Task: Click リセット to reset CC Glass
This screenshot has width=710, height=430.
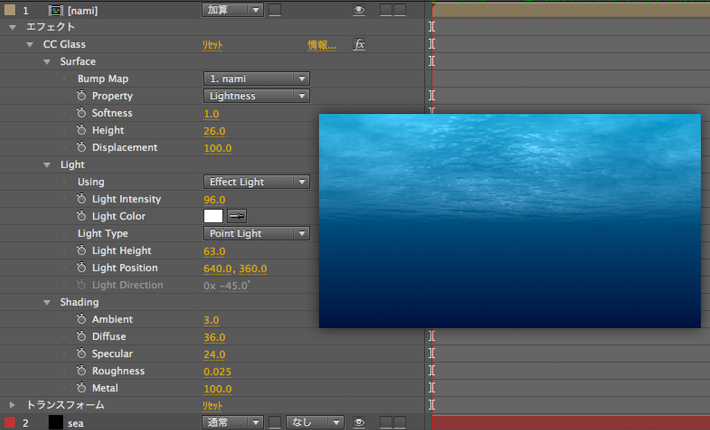Action: [x=213, y=45]
